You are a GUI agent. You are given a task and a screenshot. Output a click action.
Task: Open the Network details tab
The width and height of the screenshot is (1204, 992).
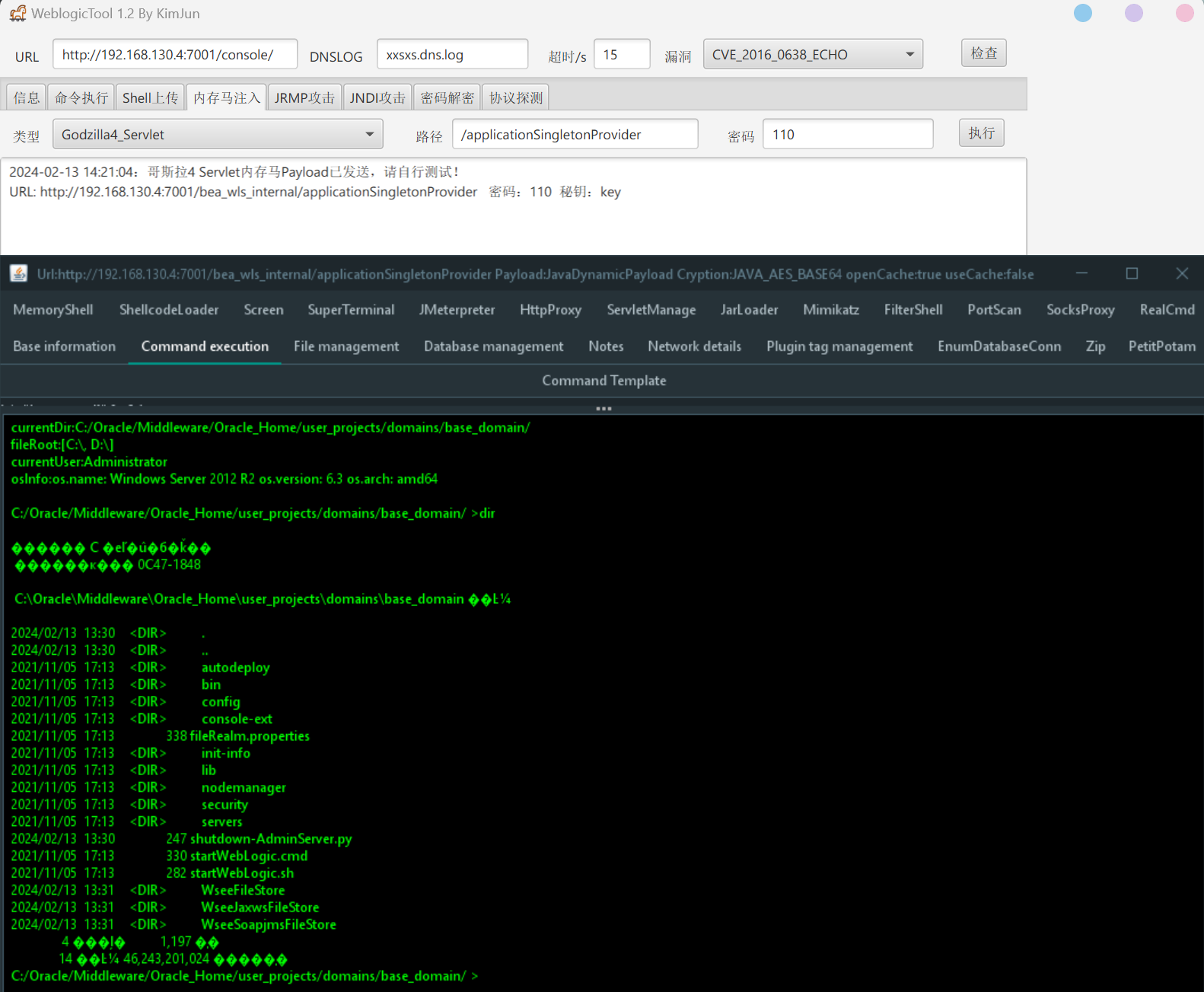[694, 346]
